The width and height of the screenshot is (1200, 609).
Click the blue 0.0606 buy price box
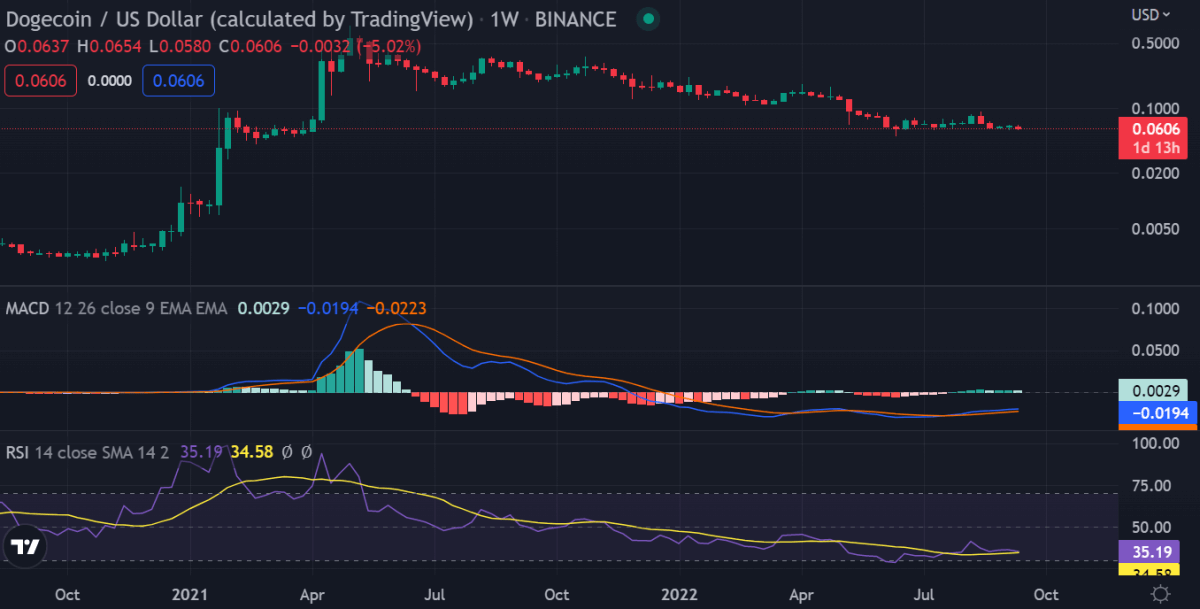tap(179, 81)
